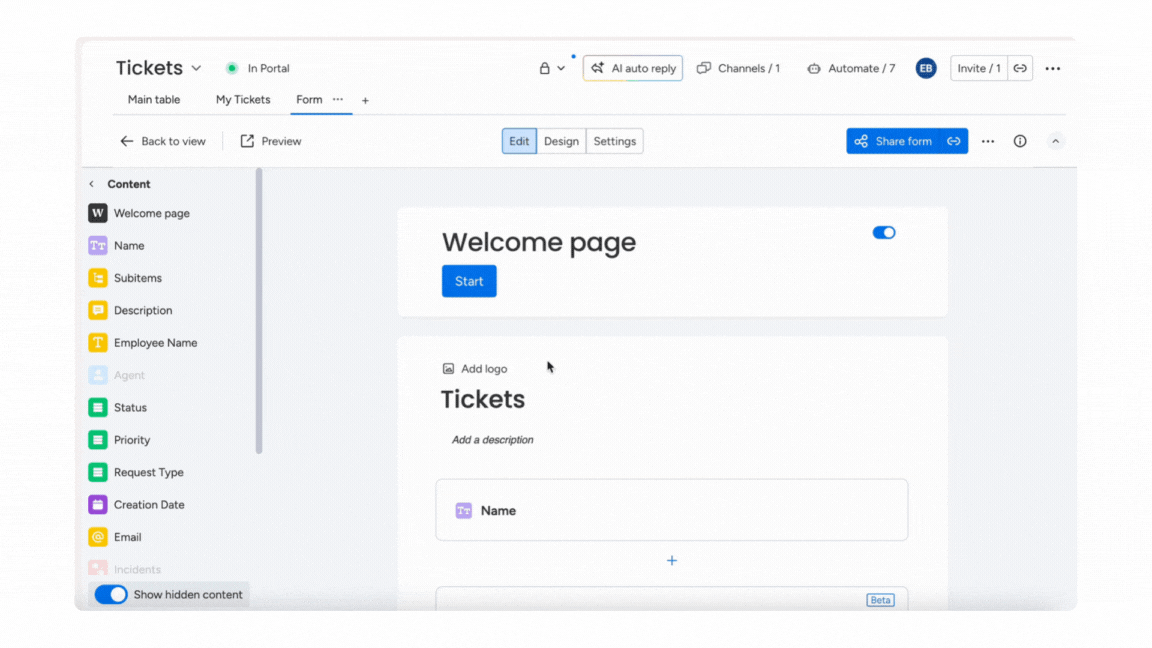Click the Add logo label

coord(483,369)
